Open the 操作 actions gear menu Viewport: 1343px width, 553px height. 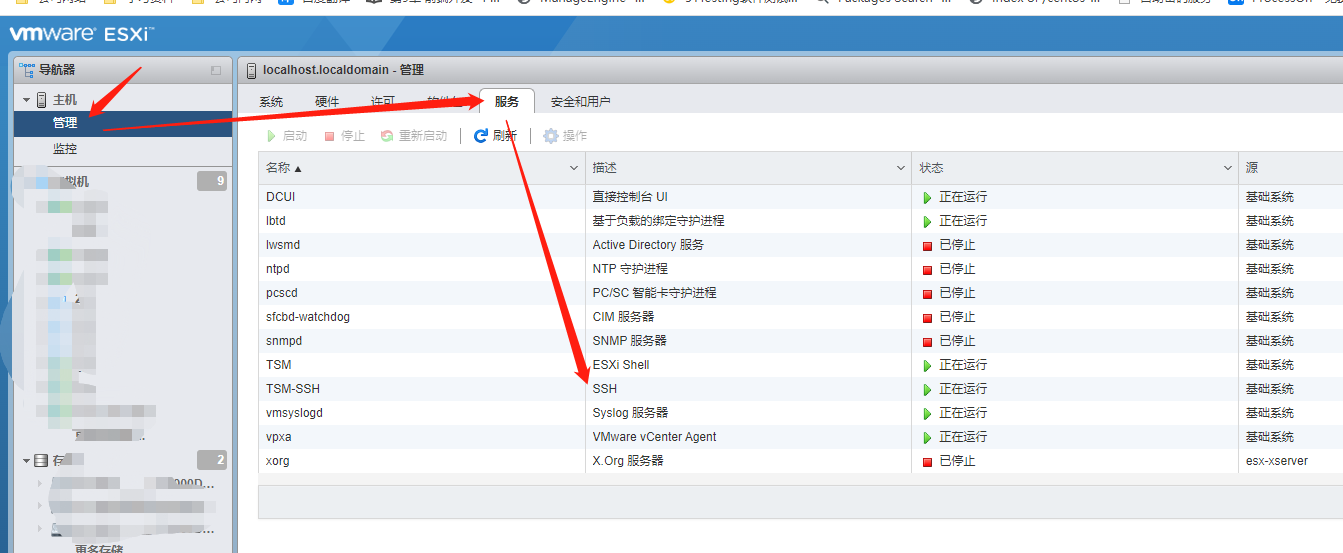pyautogui.click(x=565, y=136)
